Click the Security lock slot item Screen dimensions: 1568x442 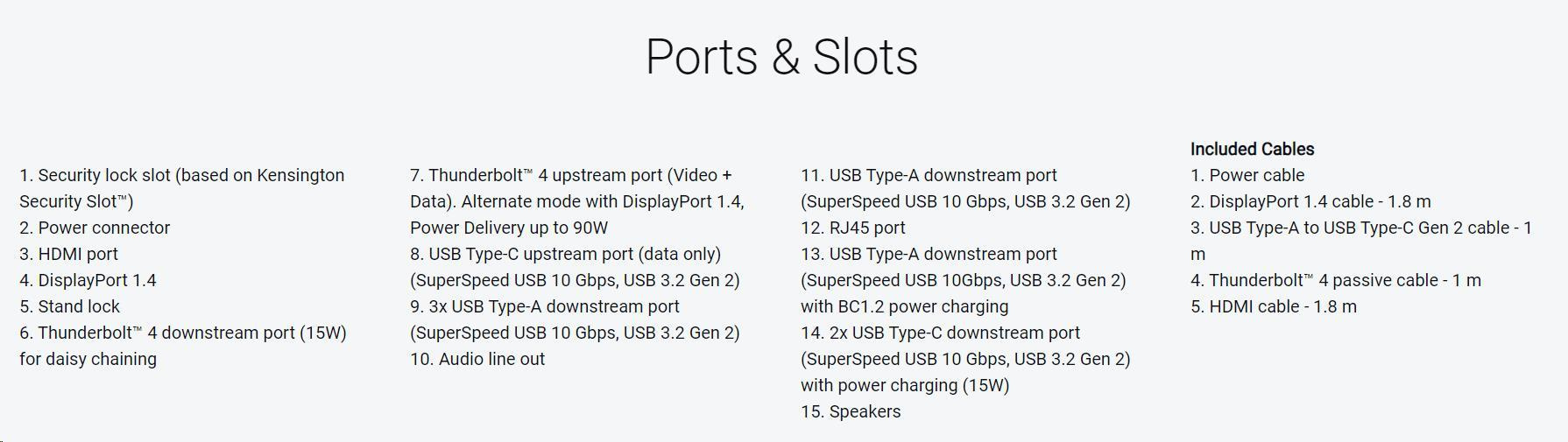tap(181, 176)
